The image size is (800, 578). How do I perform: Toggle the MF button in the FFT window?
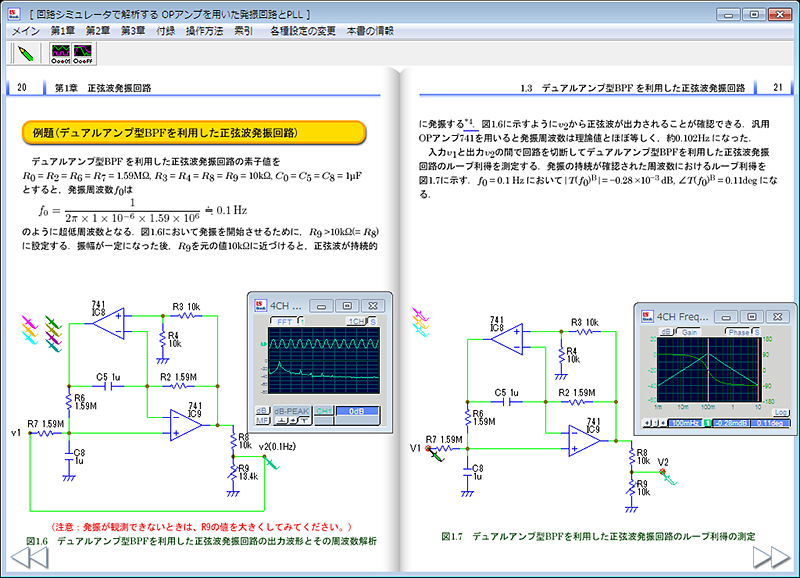click(262, 420)
